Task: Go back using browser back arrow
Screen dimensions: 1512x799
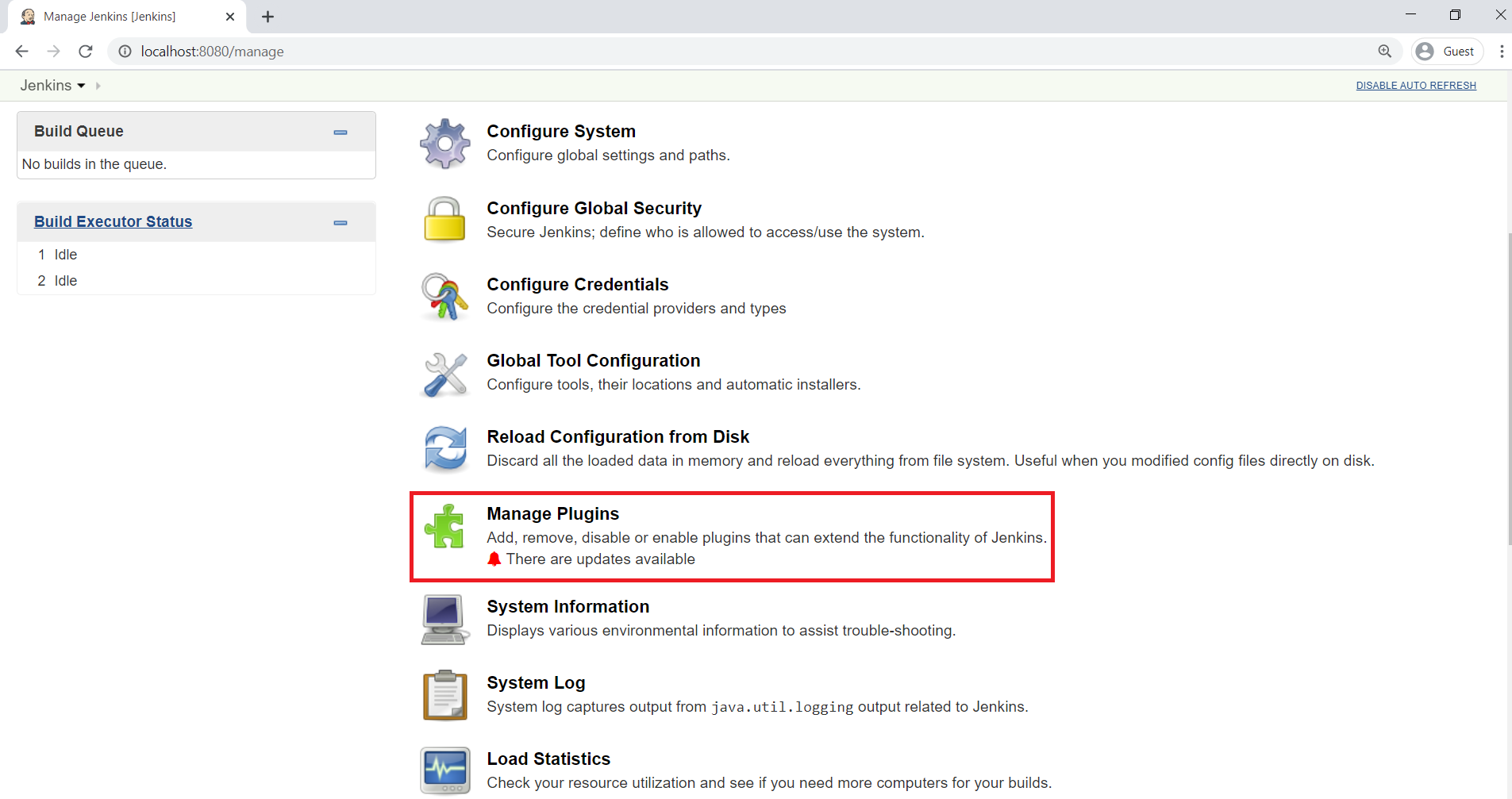Action: [21, 52]
